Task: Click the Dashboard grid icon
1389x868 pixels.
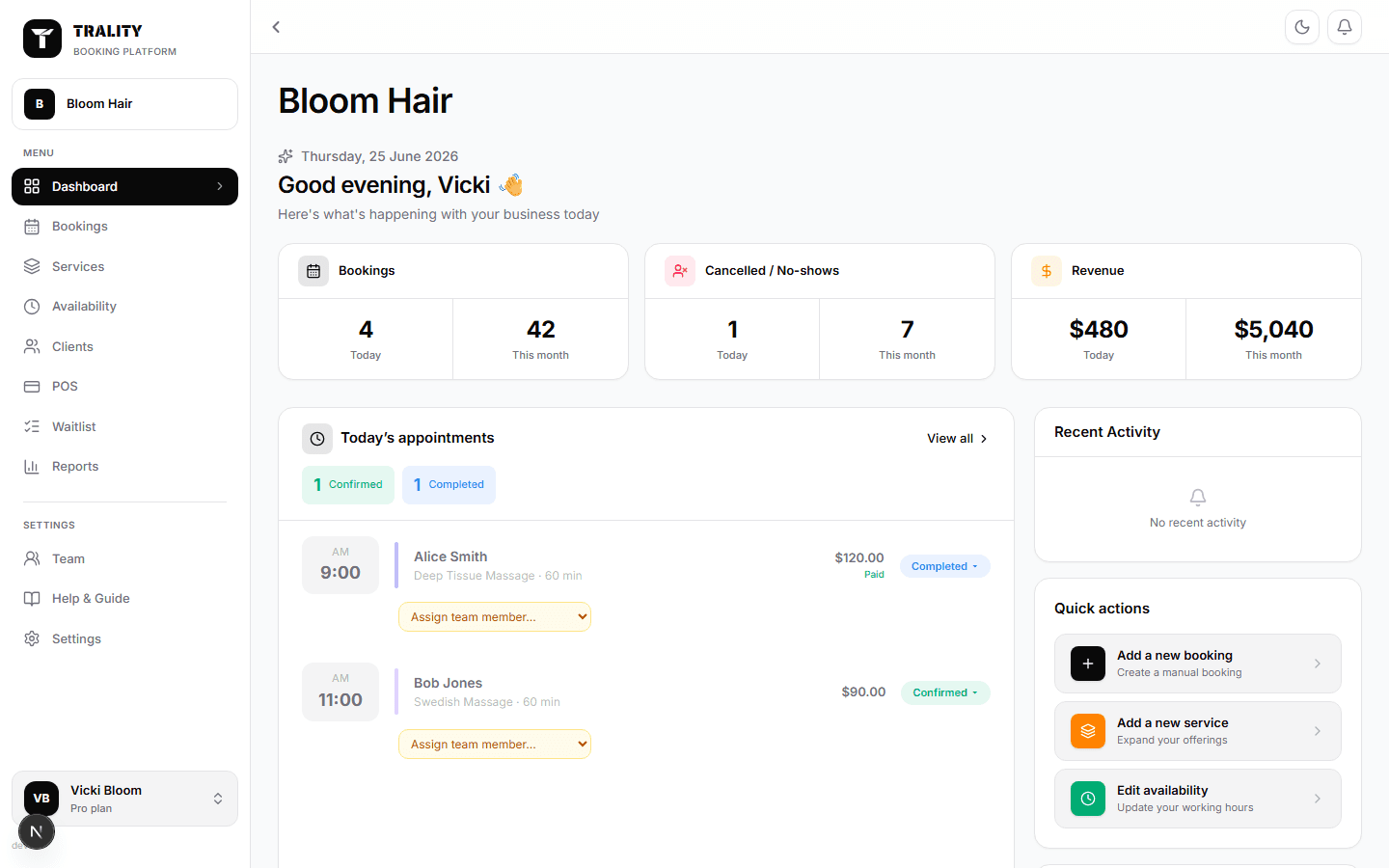Action: coord(32,186)
